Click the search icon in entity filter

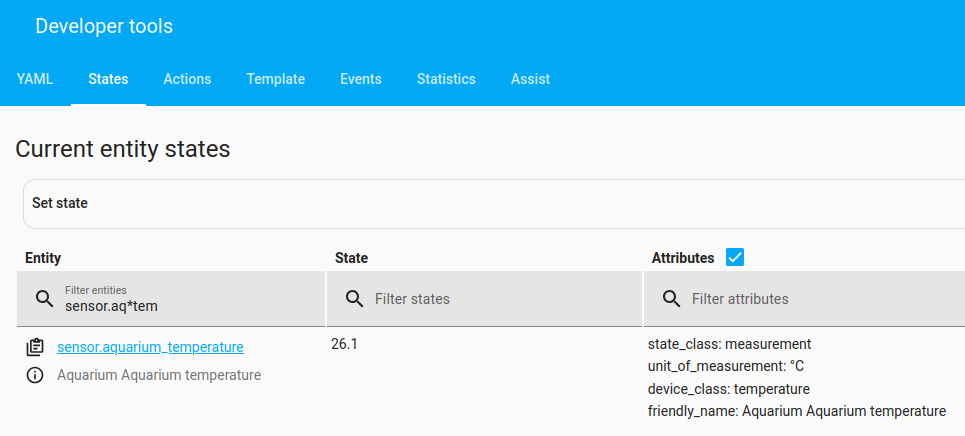[x=44, y=298]
